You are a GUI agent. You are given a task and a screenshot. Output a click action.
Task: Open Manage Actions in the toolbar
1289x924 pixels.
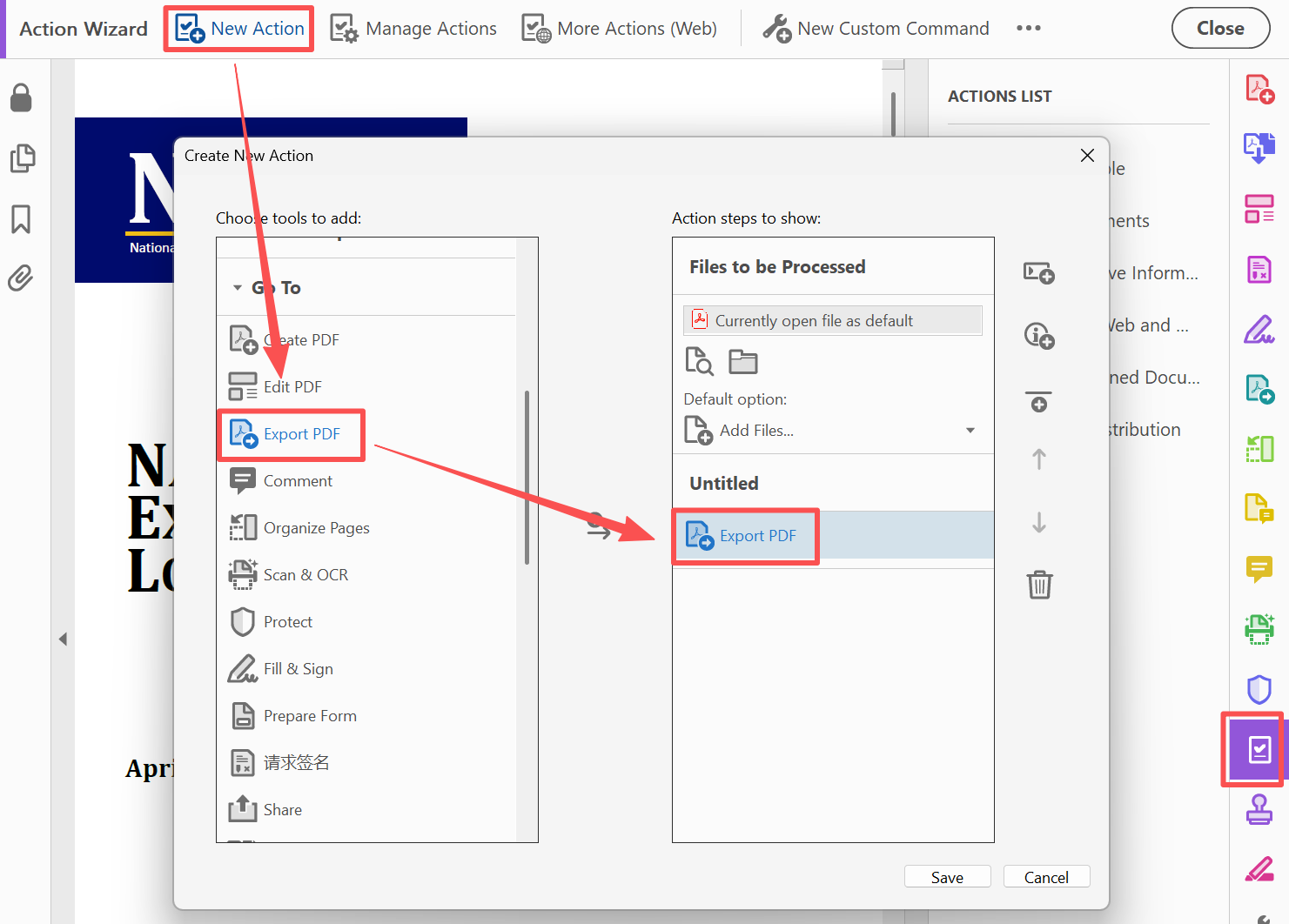[413, 29]
